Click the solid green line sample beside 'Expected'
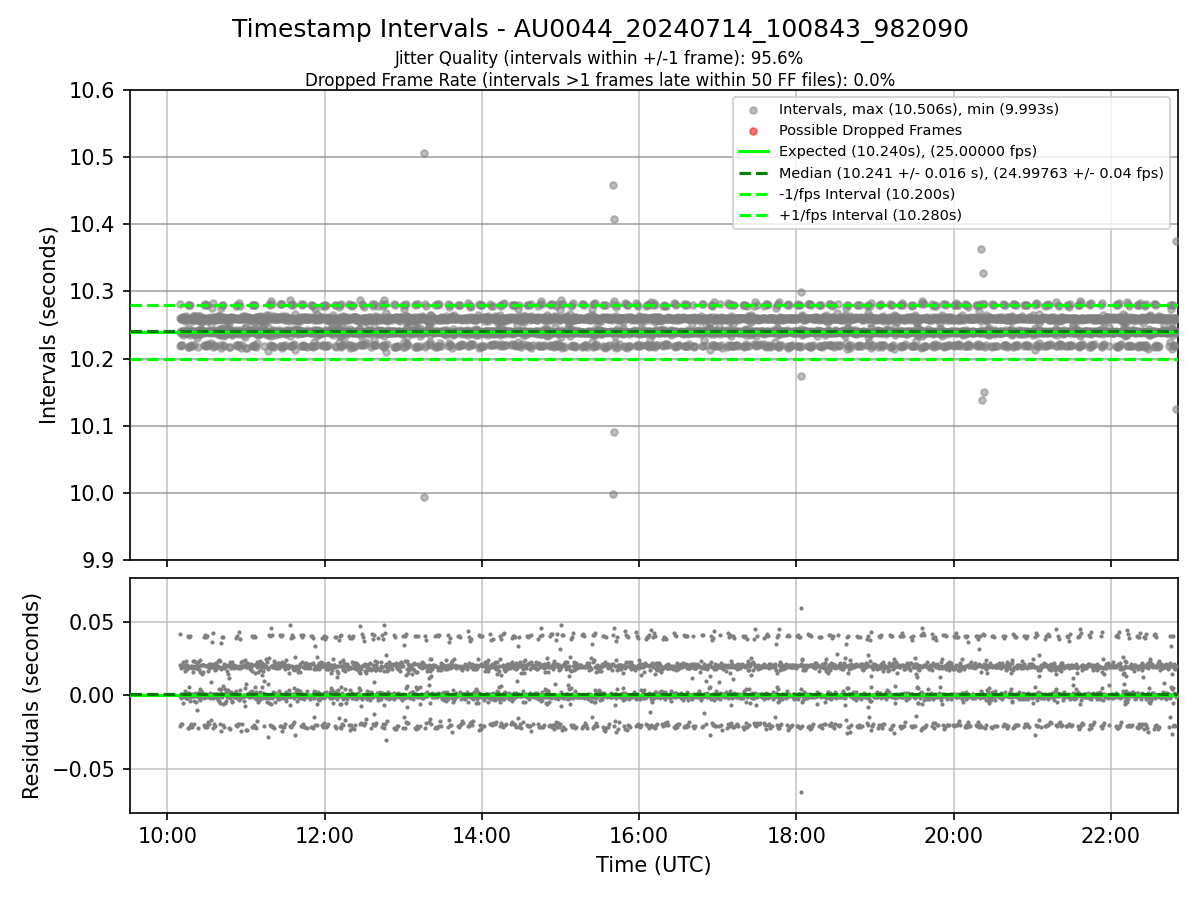 tap(754, 151)
